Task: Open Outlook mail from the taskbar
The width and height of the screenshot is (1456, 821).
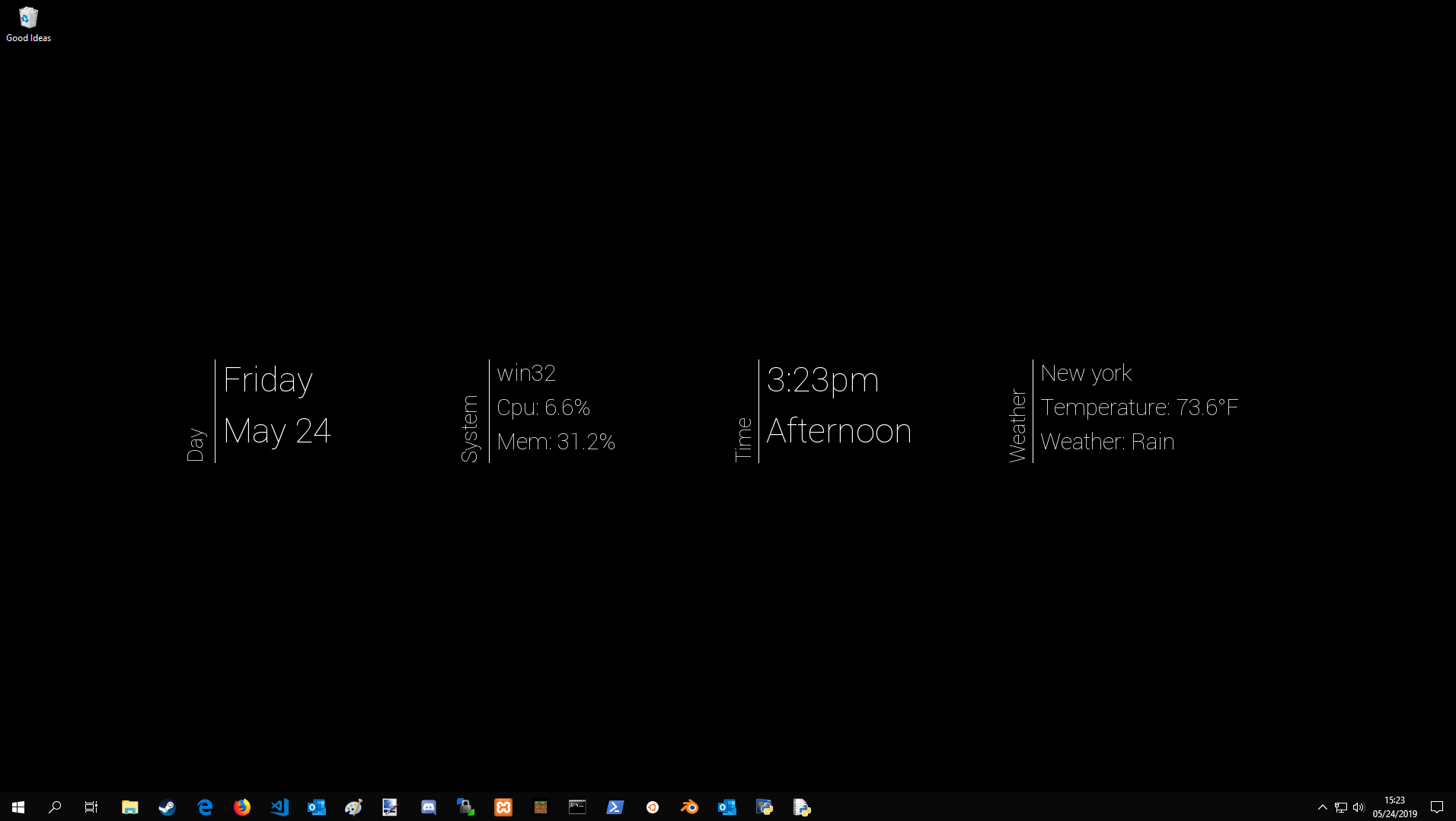Action: [317, 807]
